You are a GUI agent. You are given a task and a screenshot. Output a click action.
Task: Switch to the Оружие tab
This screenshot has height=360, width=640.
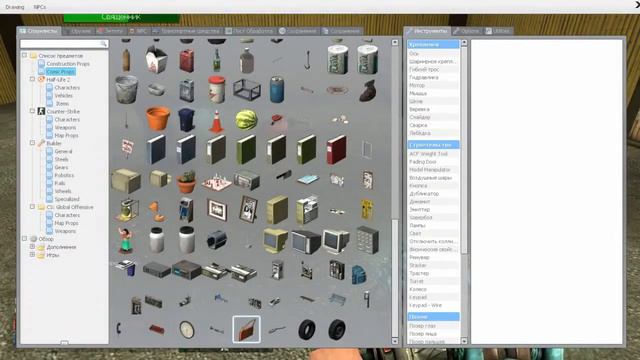pyautogui.click(x=78, y=31)
